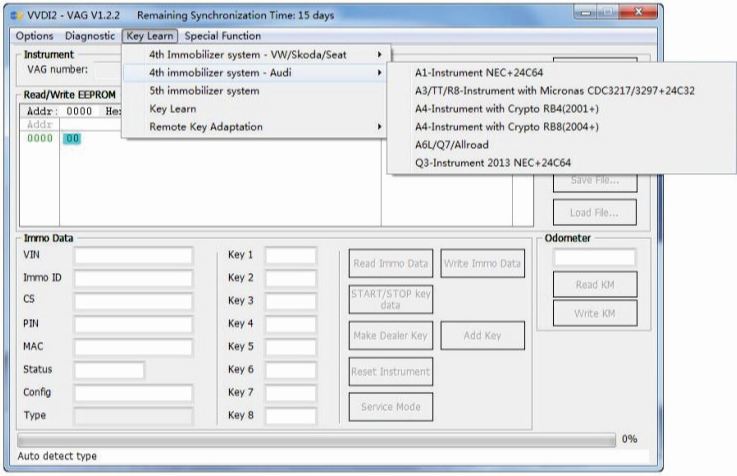
Task: Click the Read KM button
Action: click(x=595, y=284)
